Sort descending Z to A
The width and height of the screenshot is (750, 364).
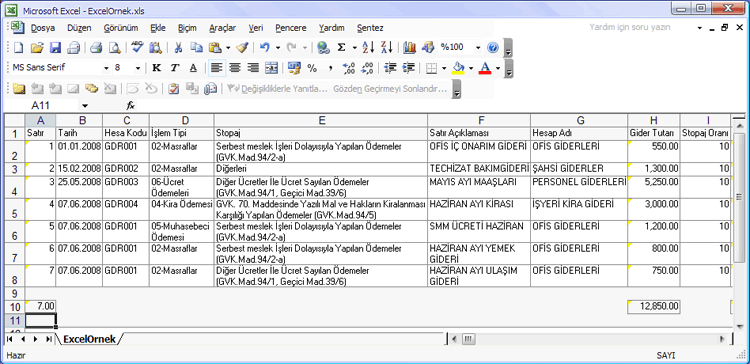[386, 47]
